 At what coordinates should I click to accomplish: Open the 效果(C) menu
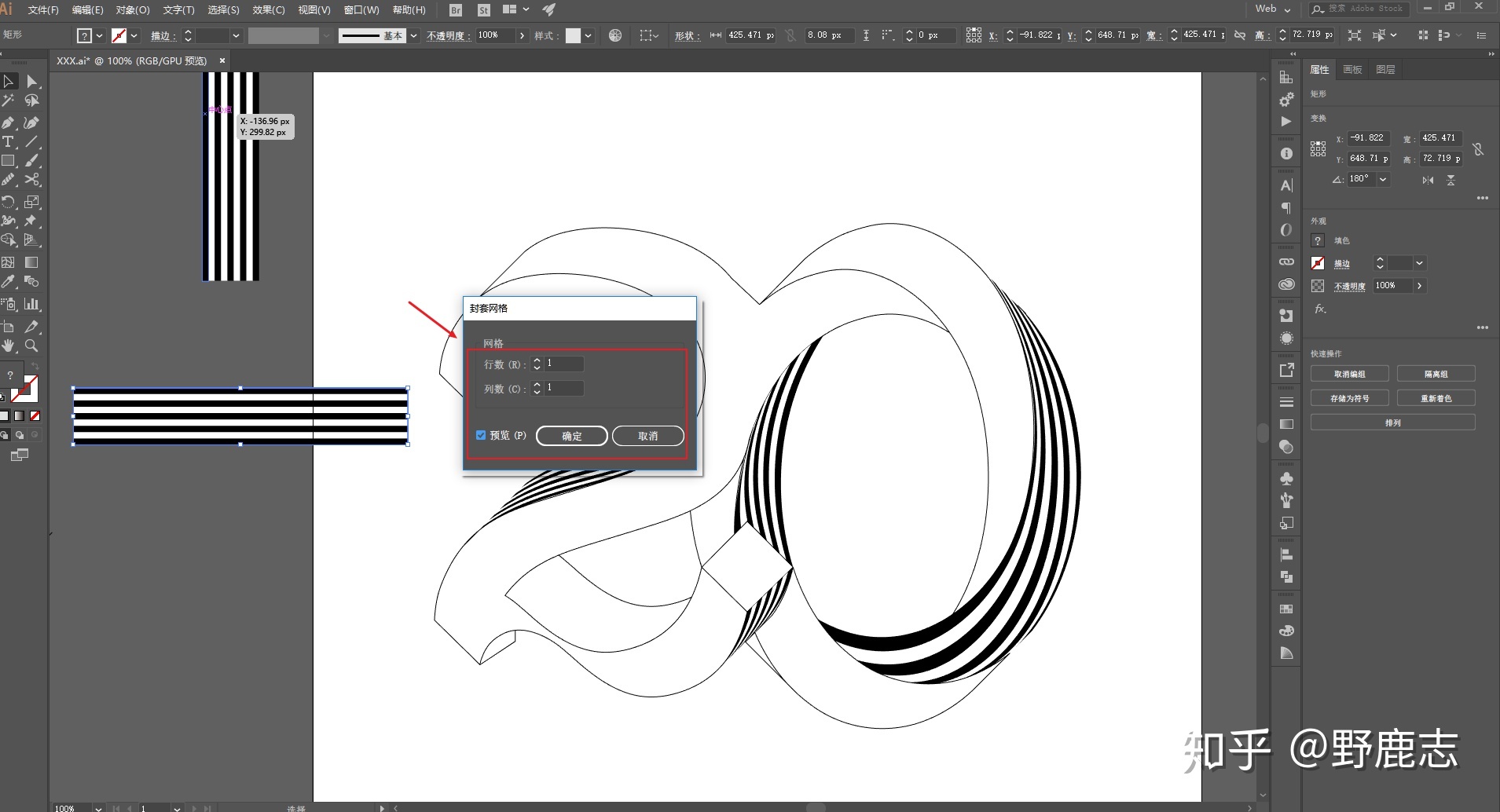[x=269, y=10]
